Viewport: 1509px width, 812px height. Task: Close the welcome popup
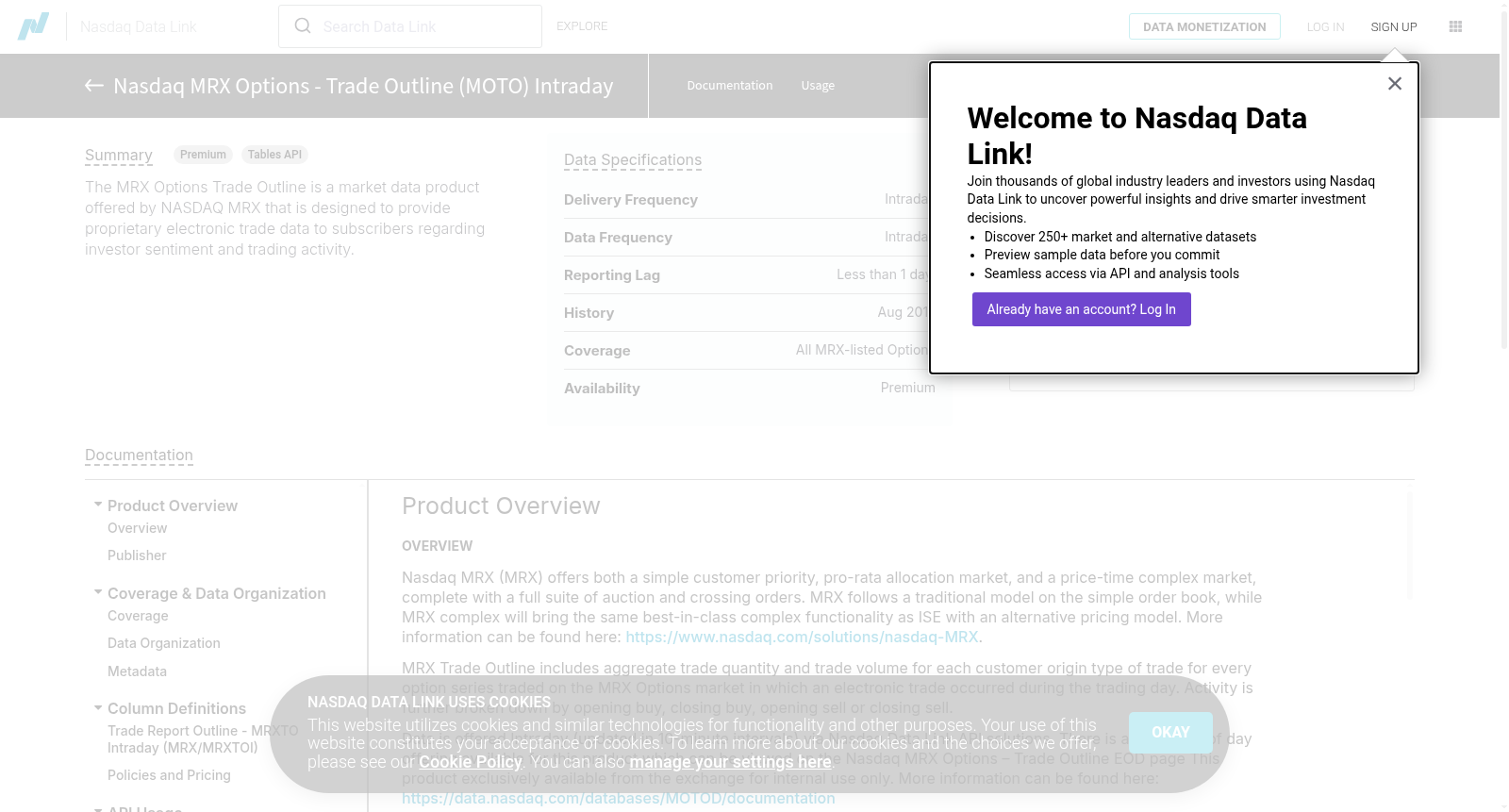1395,84
